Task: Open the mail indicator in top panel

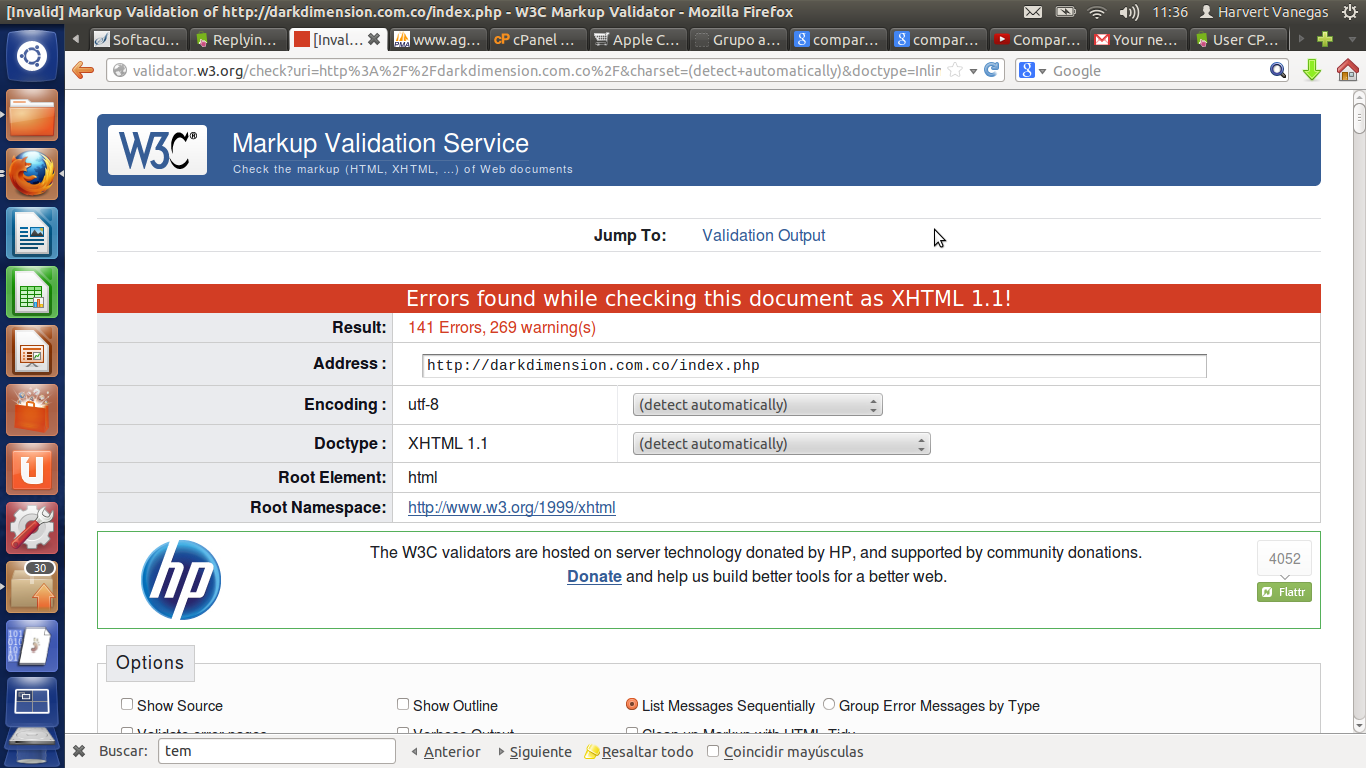Action: click(1033, 12)
